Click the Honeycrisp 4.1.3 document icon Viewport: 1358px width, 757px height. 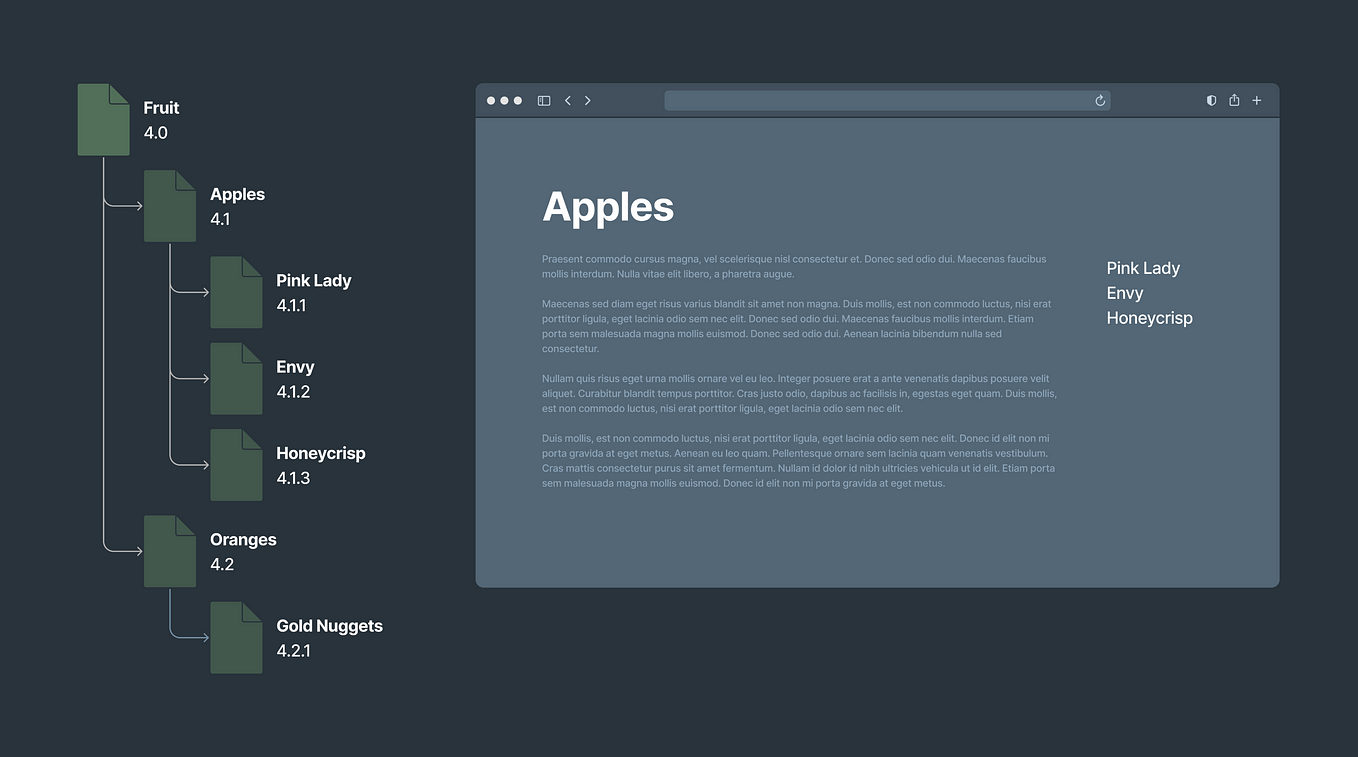tap(236, 464)
